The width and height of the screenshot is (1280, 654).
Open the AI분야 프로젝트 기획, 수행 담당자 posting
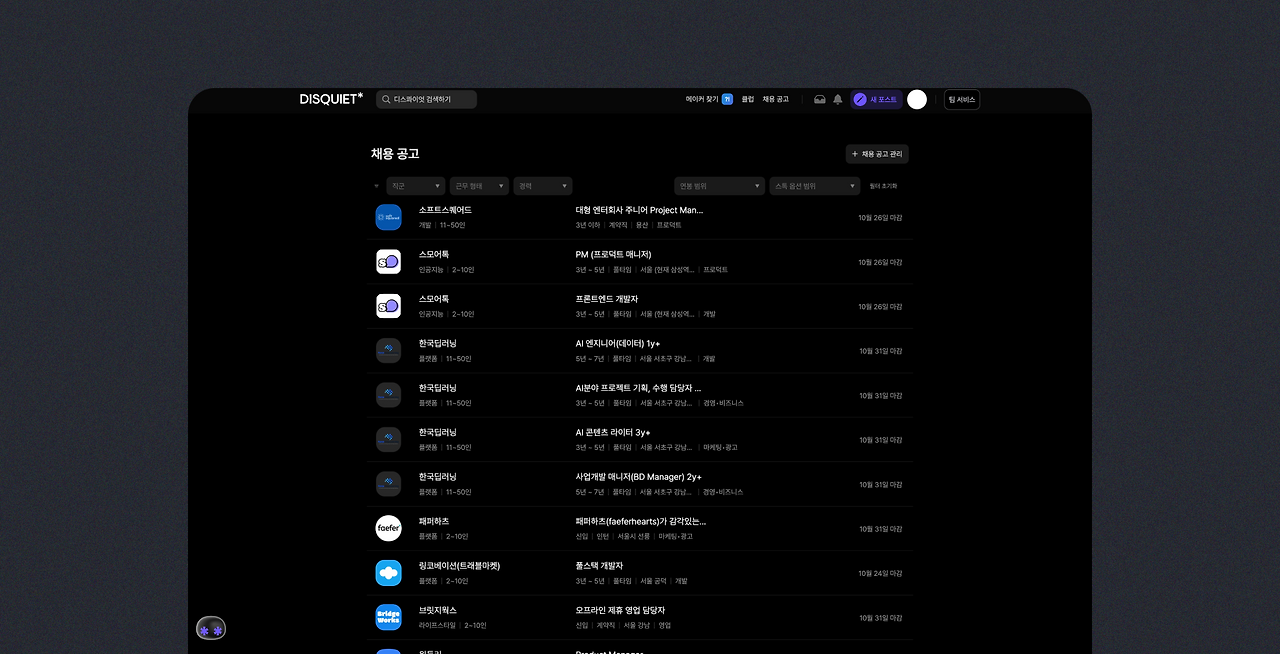coord(638,388)
